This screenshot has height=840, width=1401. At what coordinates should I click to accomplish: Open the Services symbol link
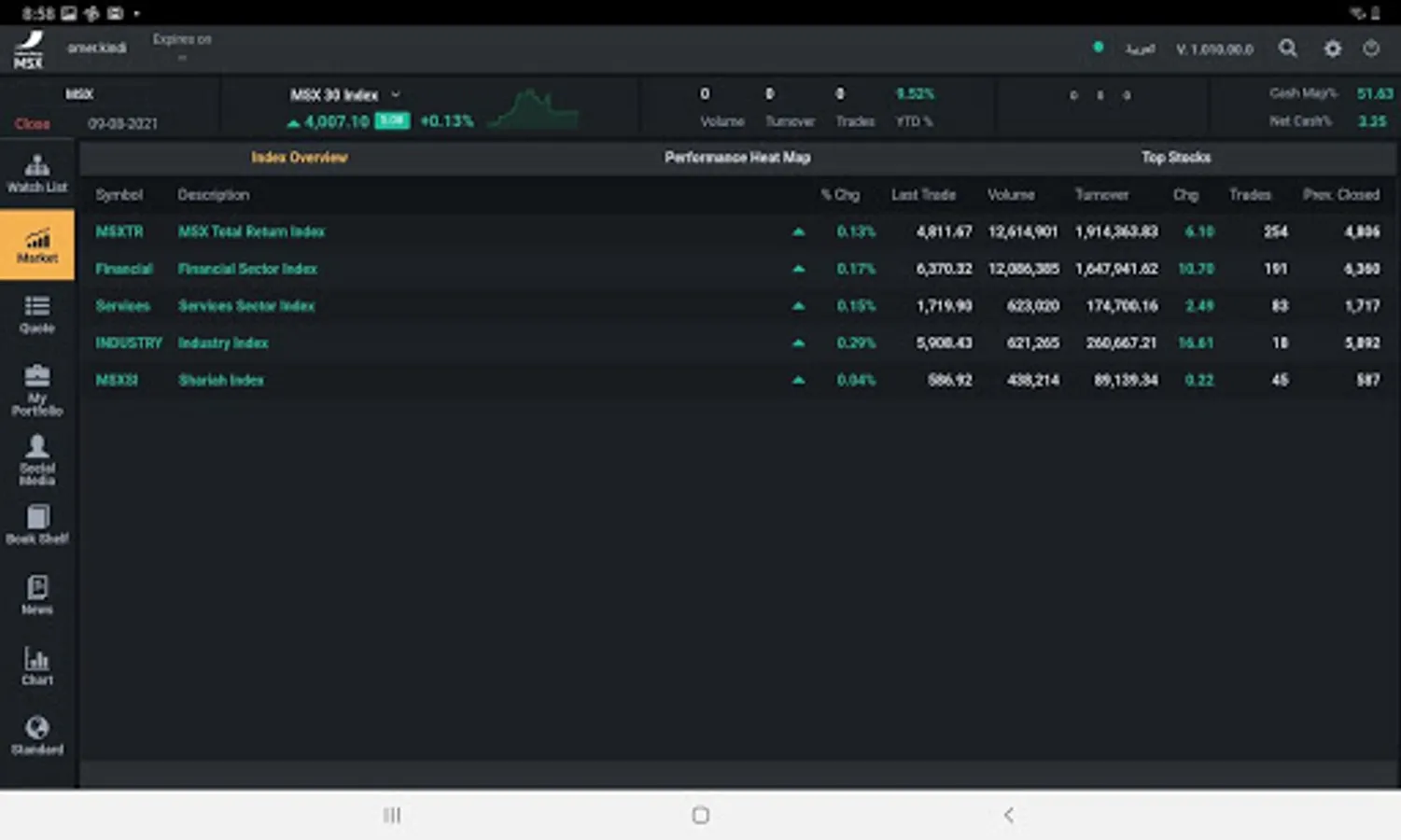click(x=122, y=306)
